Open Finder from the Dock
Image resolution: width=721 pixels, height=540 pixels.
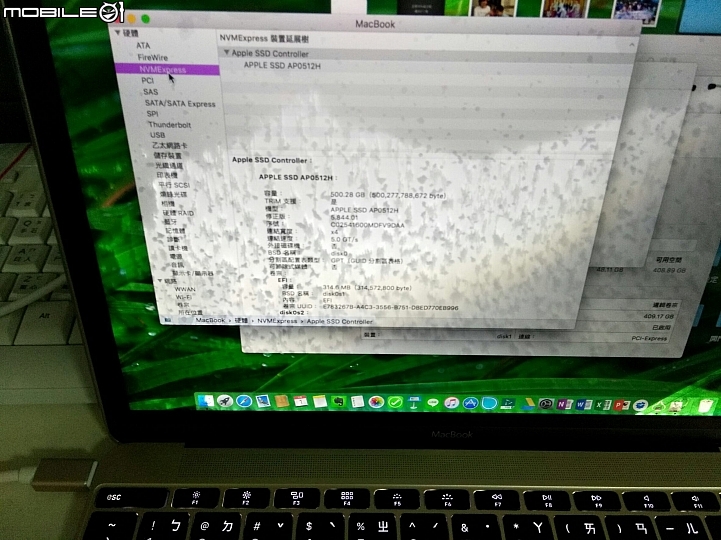tap(206, 401)
